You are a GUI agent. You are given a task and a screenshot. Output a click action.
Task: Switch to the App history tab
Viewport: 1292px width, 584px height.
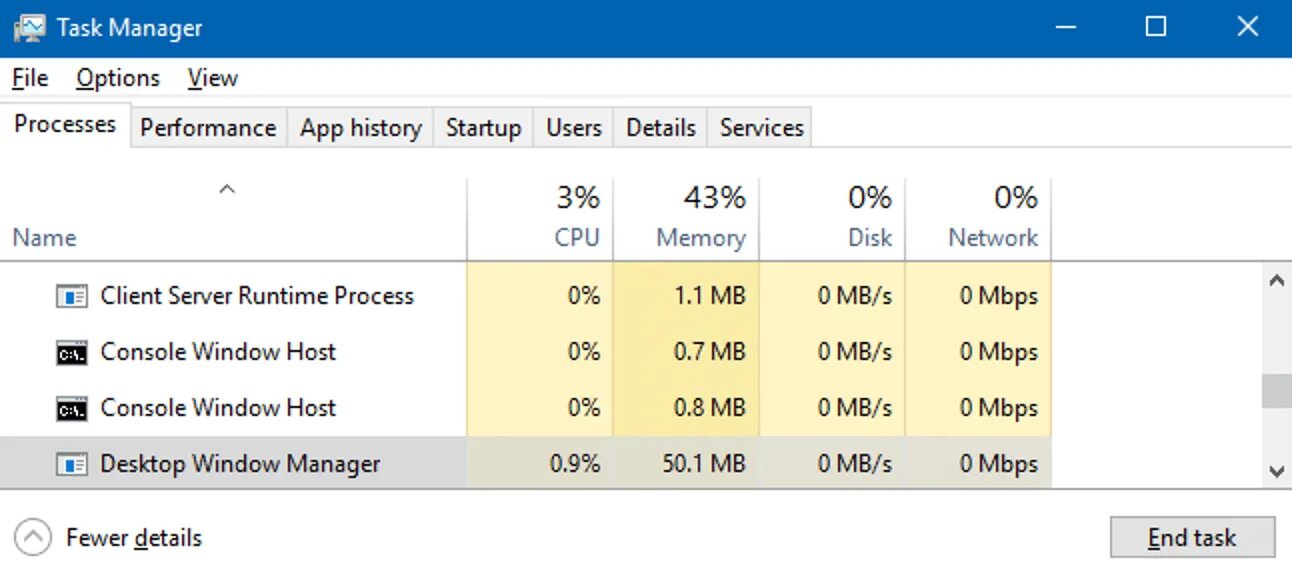tap(360, 128)
